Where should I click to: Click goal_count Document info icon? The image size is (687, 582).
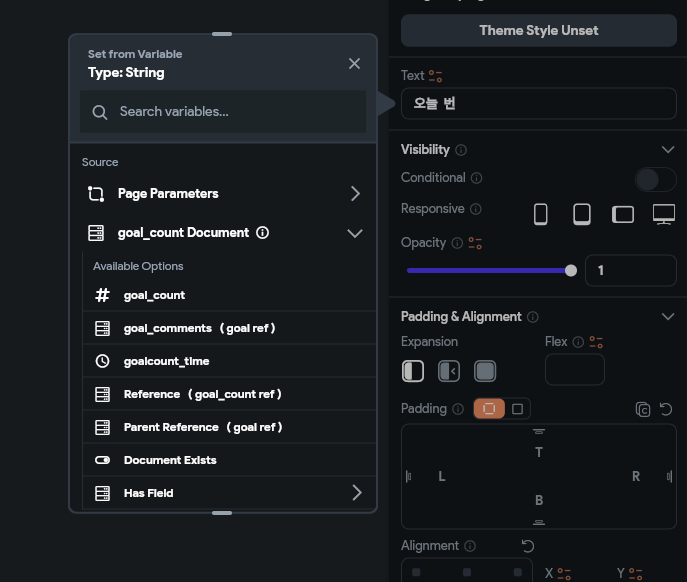tap(262, 232)
